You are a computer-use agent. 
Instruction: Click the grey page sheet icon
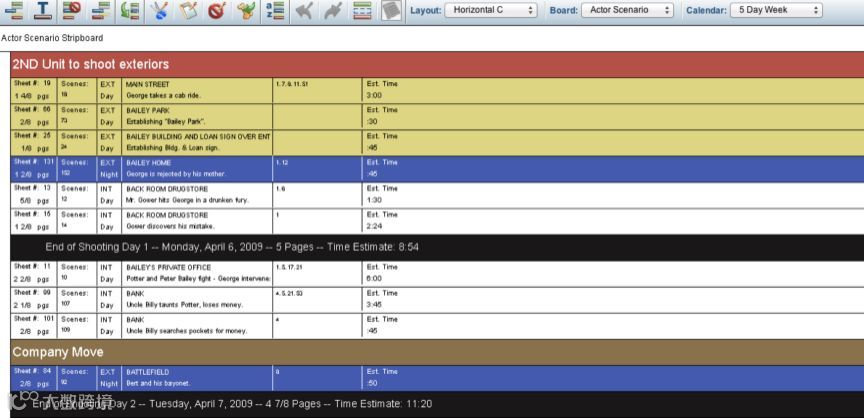click(391, 10)
